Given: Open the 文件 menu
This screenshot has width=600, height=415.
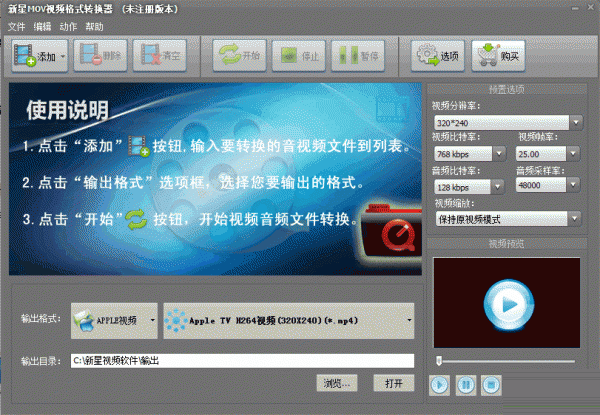Looking at the screenshot, I should pos(16,26).
